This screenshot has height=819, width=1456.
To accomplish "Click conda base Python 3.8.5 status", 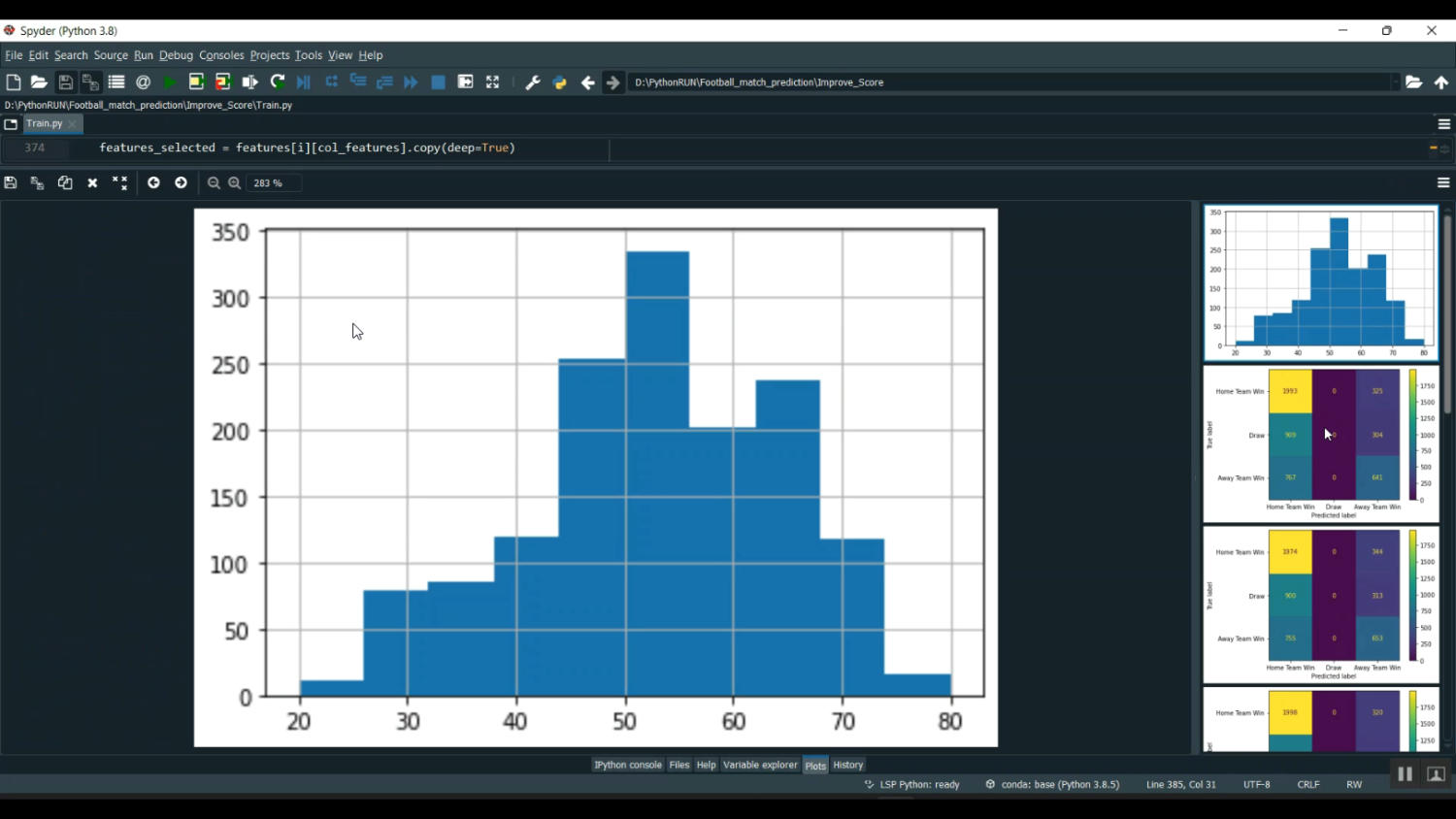I will click(x=1053, y=784).
